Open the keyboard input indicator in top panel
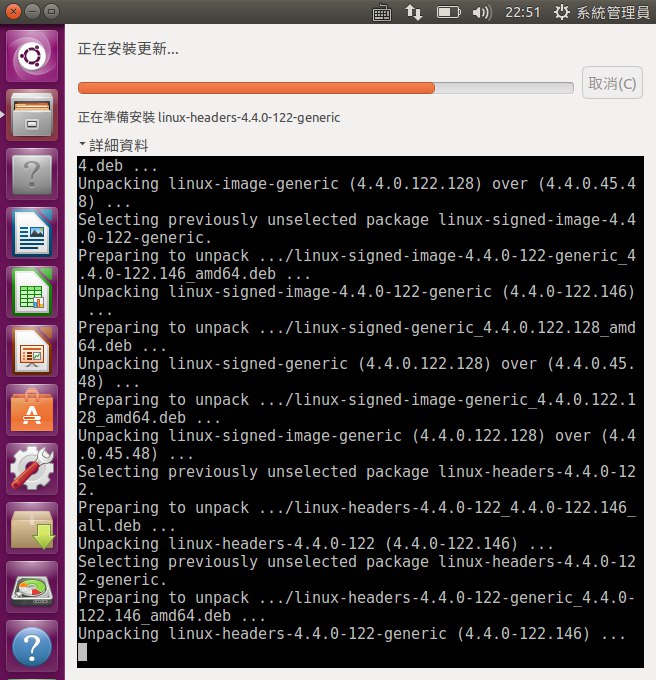The width and height of the screenshot is (656, 680). coord(382,12)
